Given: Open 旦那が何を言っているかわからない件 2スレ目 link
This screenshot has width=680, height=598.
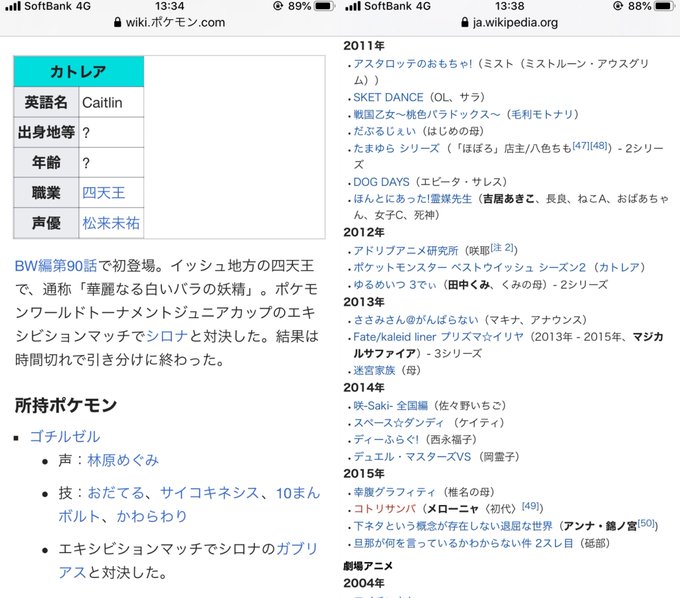Looking at the screenshot, I should point(463,543).
